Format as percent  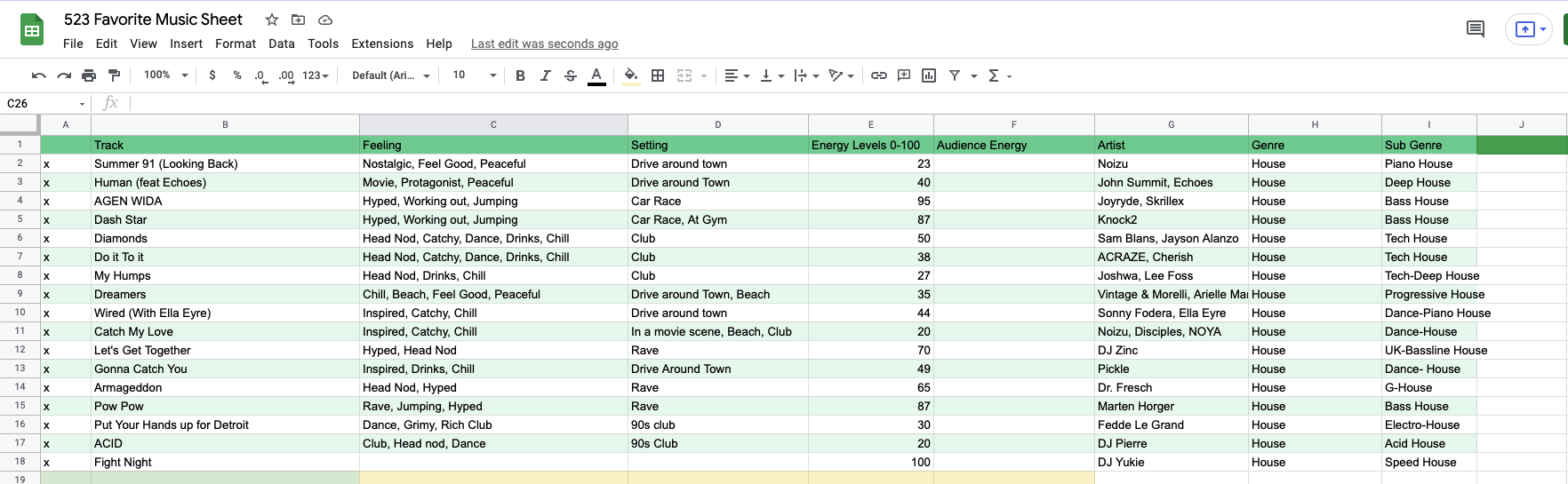237,75
